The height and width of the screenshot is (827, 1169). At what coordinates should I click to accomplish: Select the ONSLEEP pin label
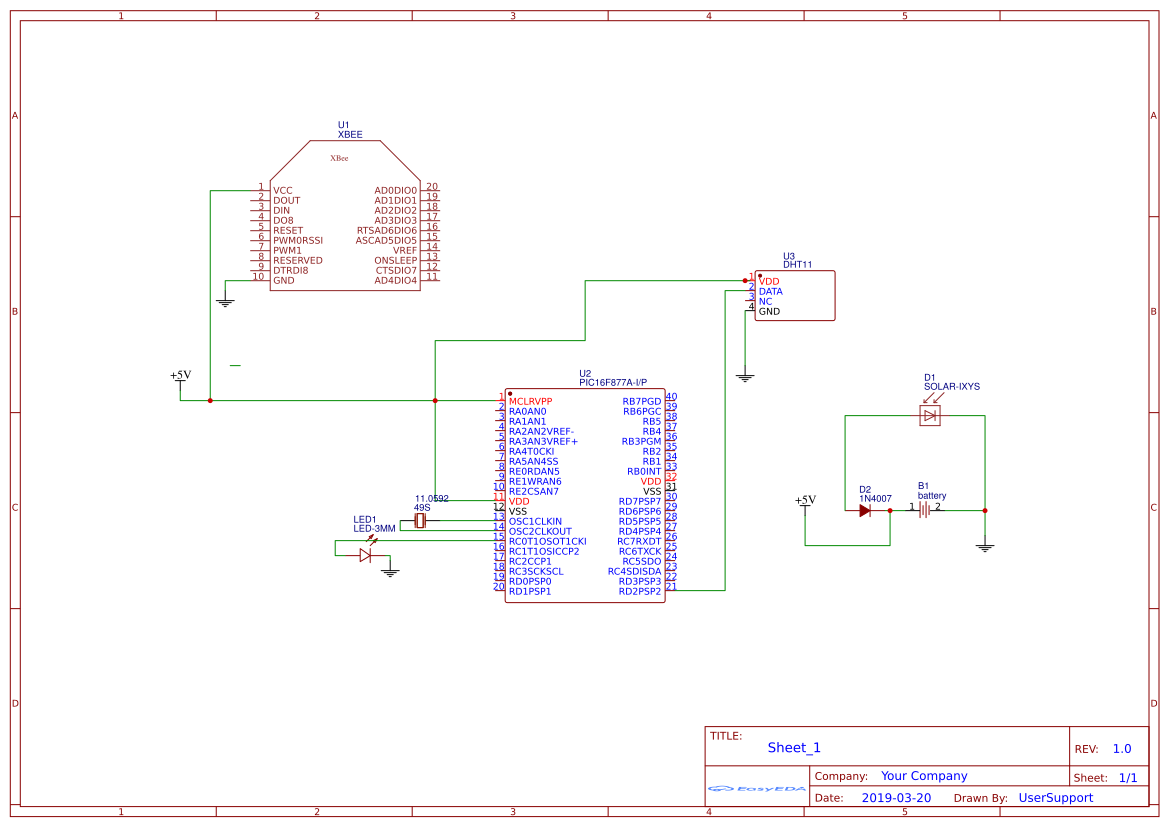pyautogui.click(x=396, y=260)
